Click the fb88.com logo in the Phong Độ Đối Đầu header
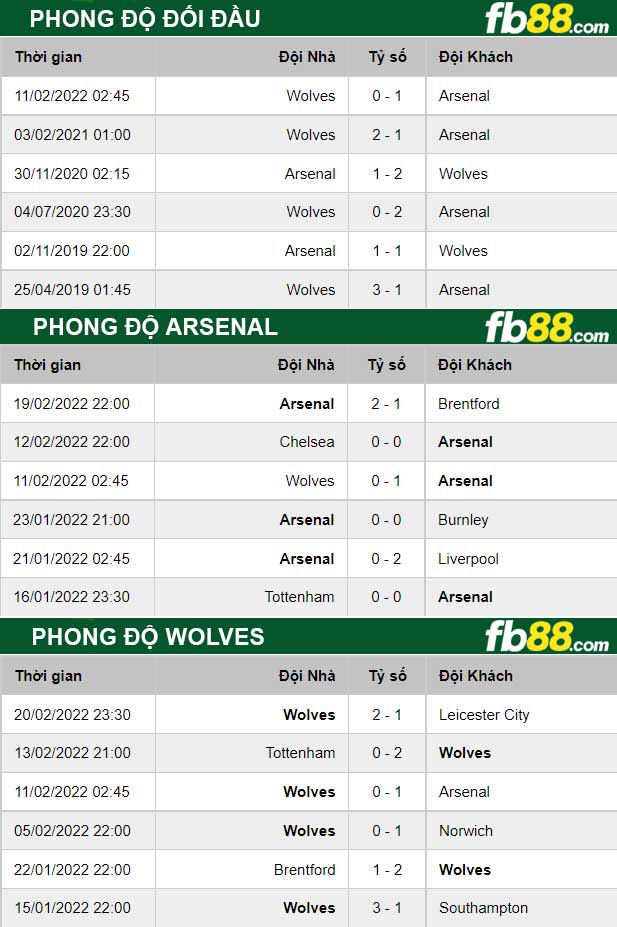 pos(546,19)
